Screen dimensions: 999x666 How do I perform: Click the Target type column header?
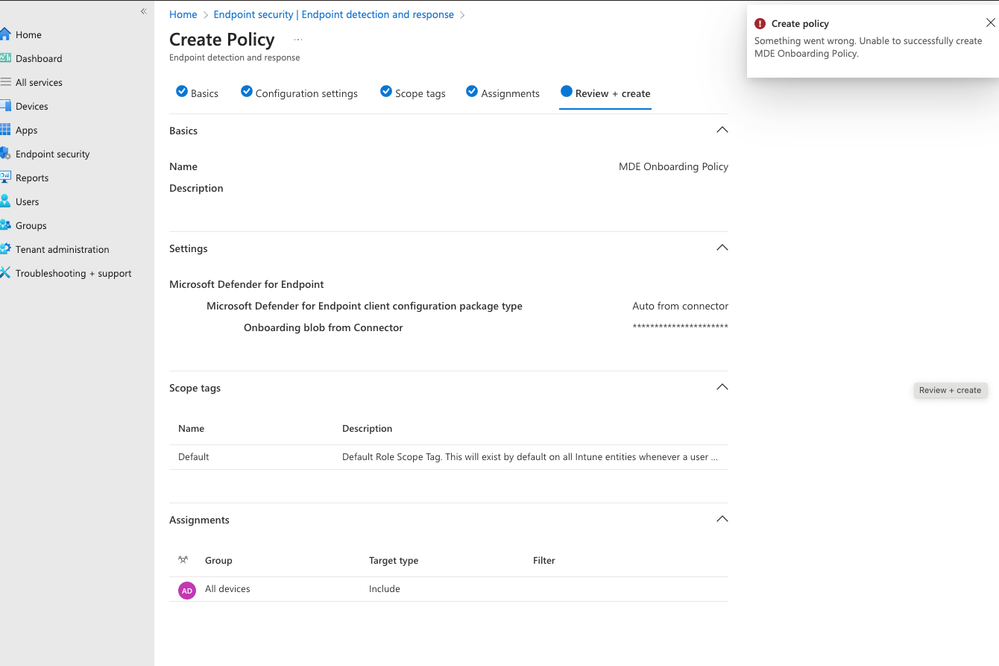tap(393, 561)
